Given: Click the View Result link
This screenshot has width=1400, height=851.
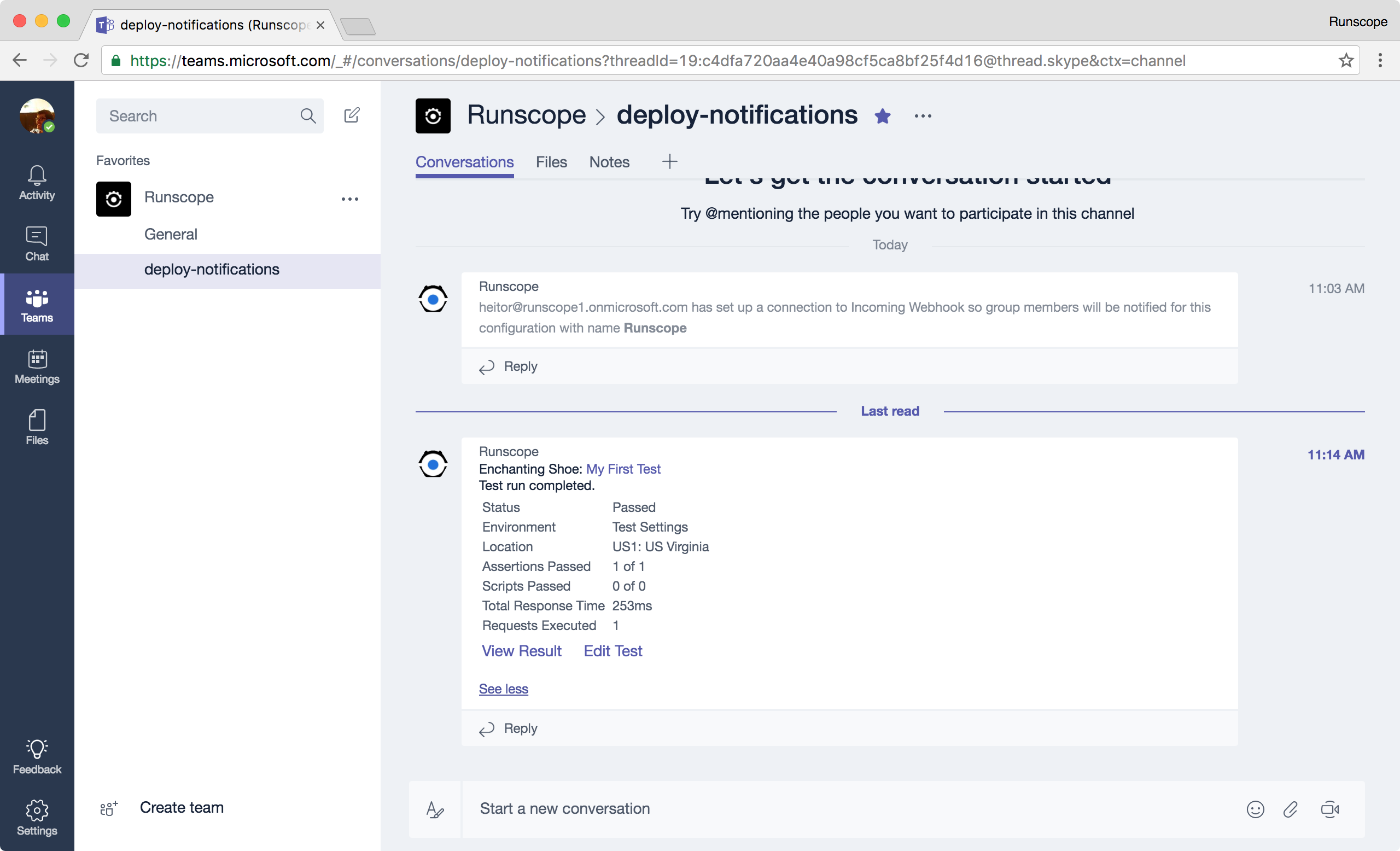Looking at the screenshot, I should (x=522, y=651).
